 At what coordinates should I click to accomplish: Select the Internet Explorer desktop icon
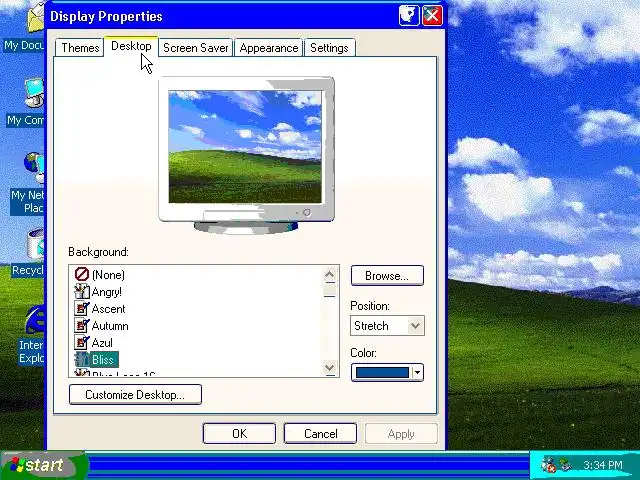pos(31,335)
